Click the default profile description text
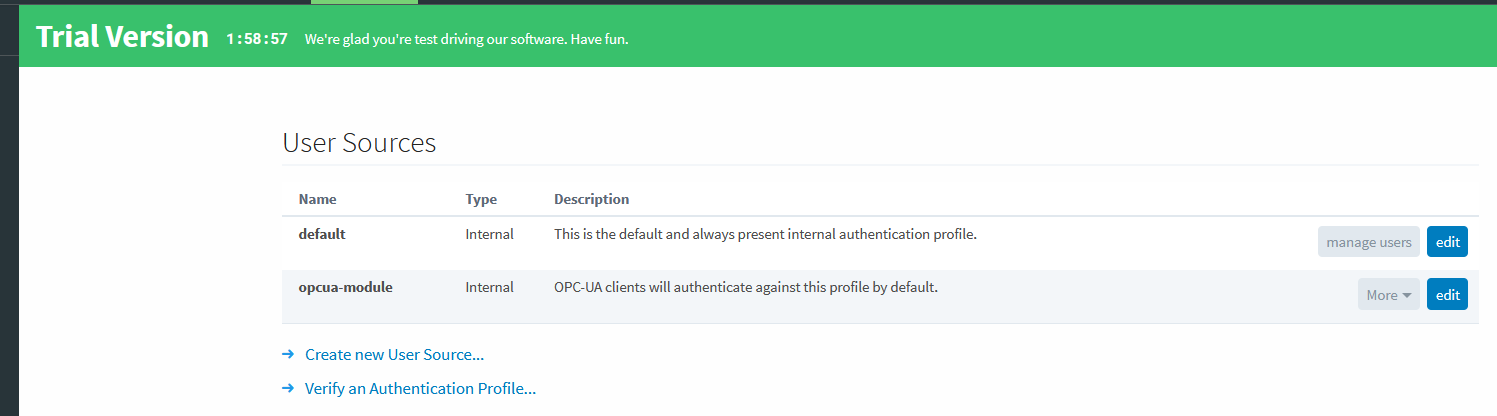The width and height of the screenshot is (1497, 416). coord(765,234)
